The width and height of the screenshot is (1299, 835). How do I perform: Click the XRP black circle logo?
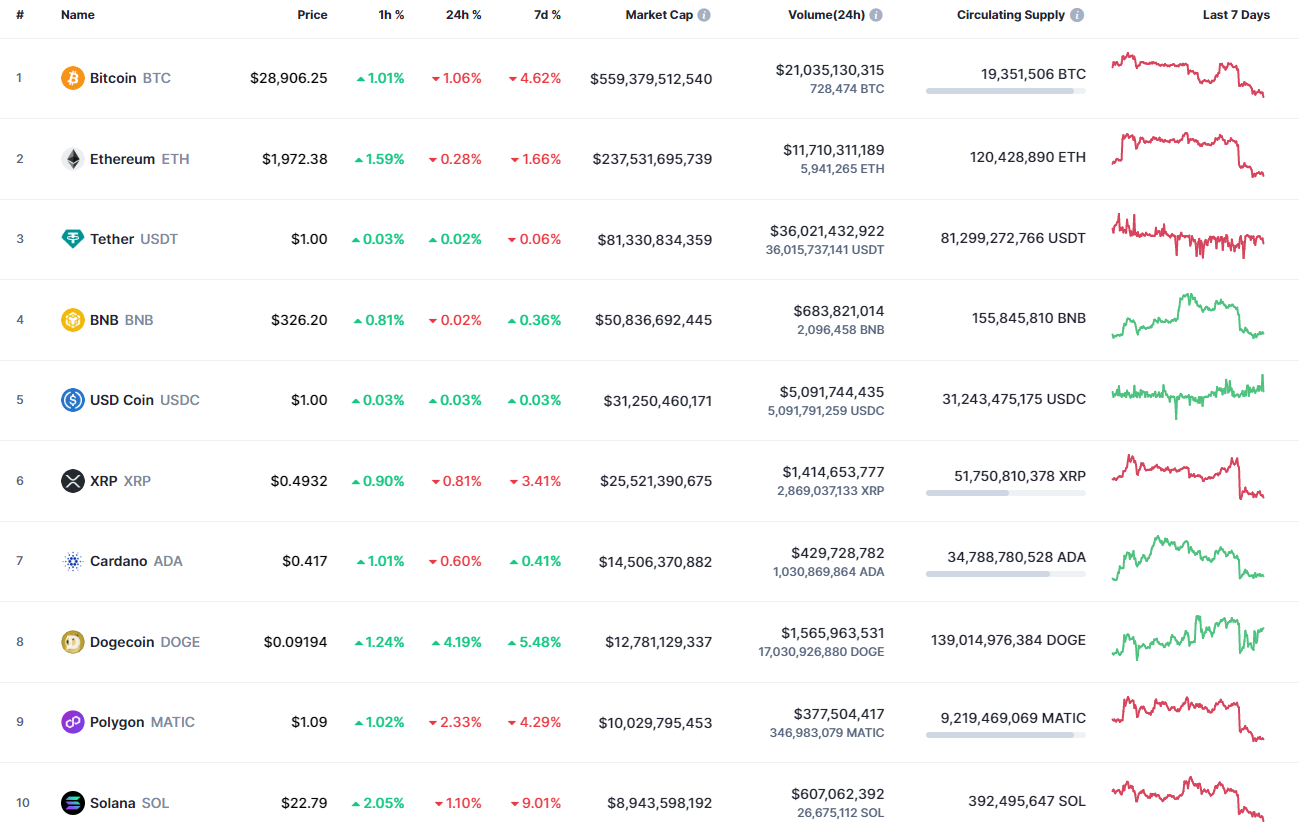pos(71,480)
